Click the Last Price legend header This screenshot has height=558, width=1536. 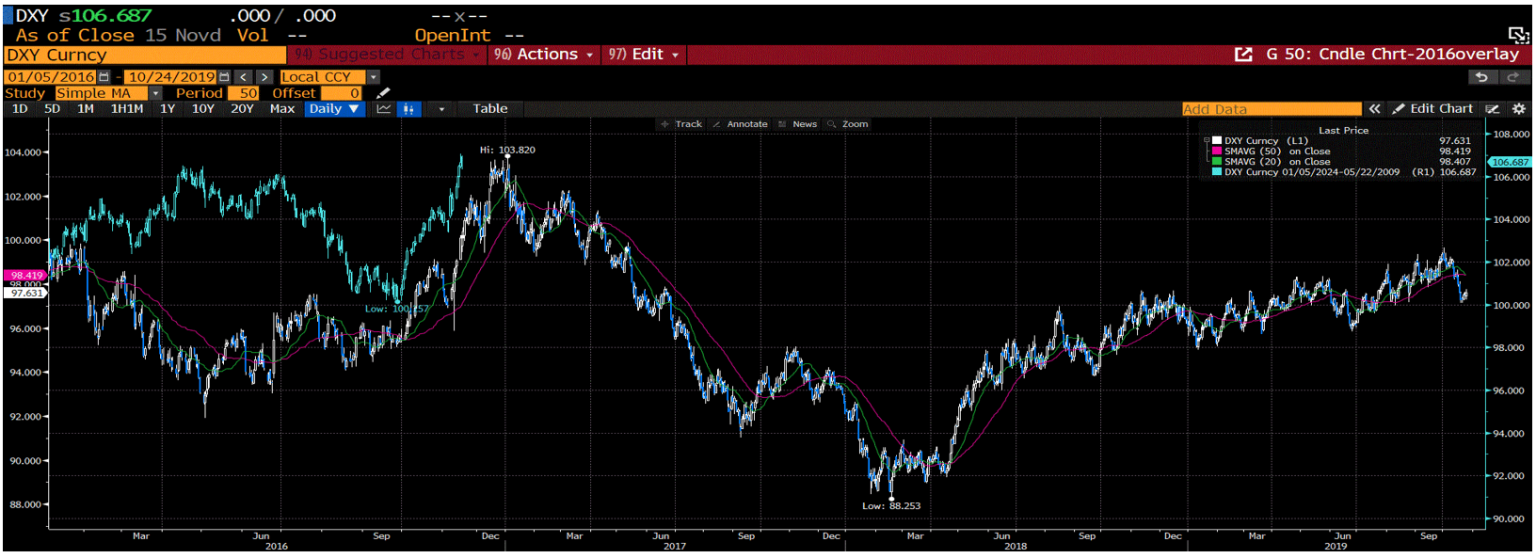pos(1343,130)
